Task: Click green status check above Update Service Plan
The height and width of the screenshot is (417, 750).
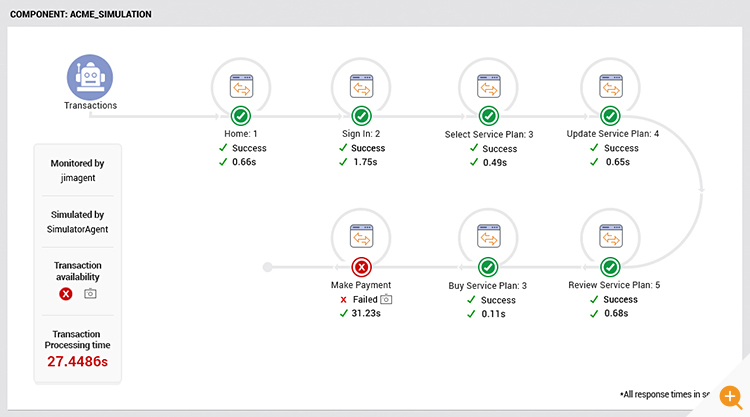Action: [x=610, y=116]
